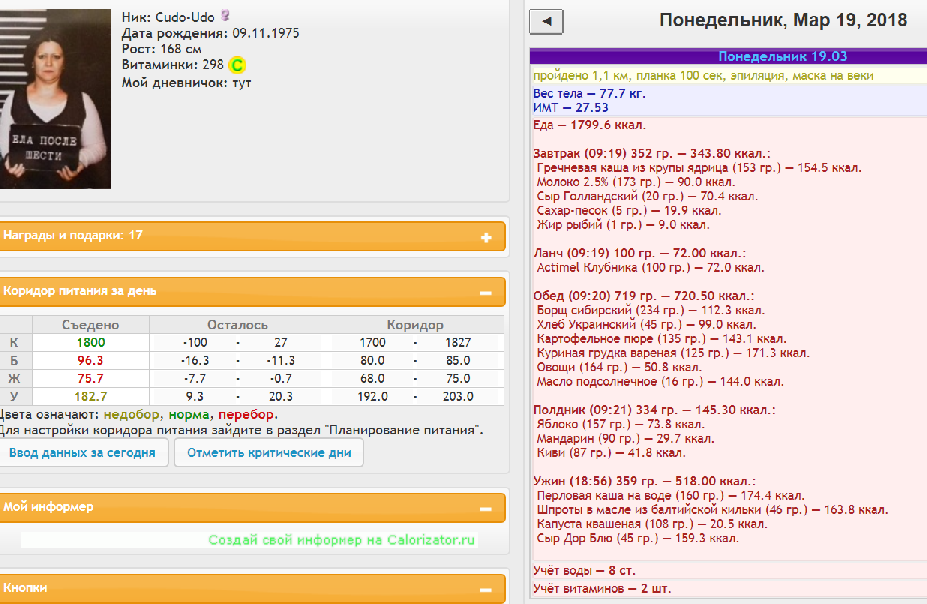Screen dimensions: 927x604
Task: Click Отметить критические дни button
Action: coord(269,453)
